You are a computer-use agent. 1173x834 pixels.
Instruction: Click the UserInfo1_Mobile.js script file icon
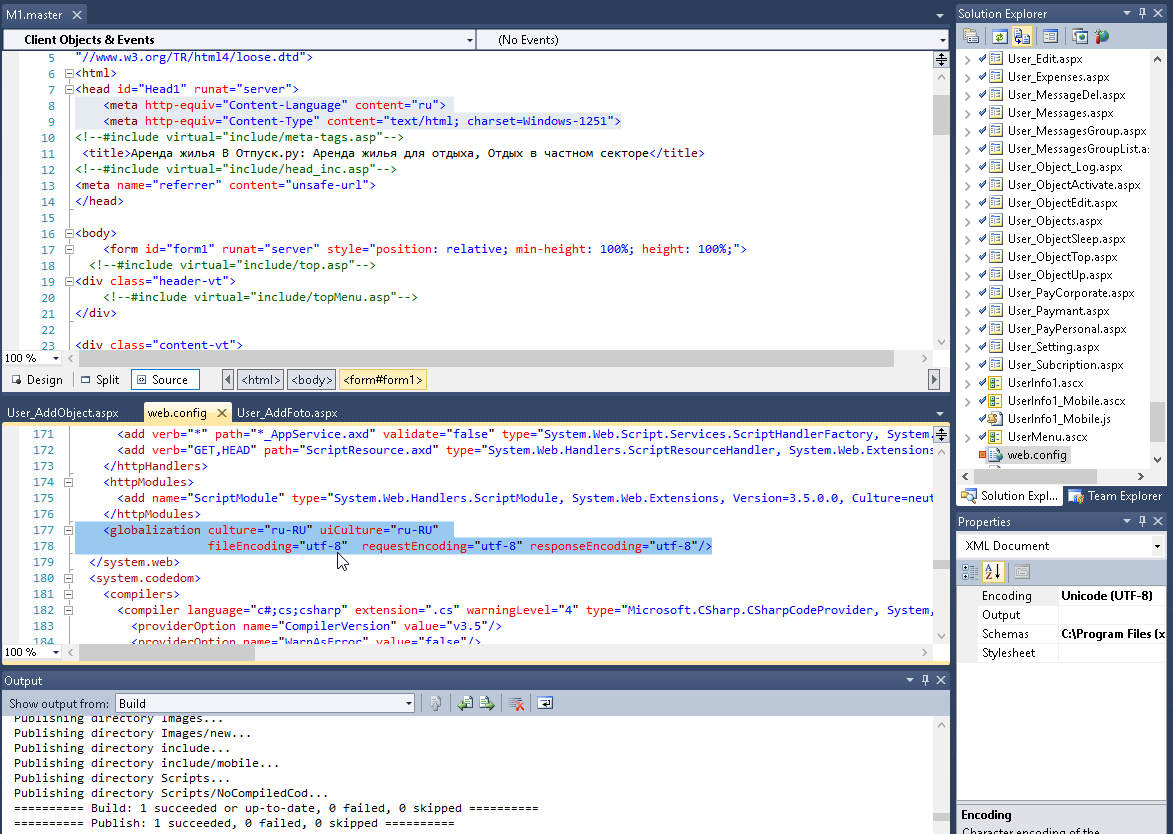pyautogui.click(x=995, y=419)
